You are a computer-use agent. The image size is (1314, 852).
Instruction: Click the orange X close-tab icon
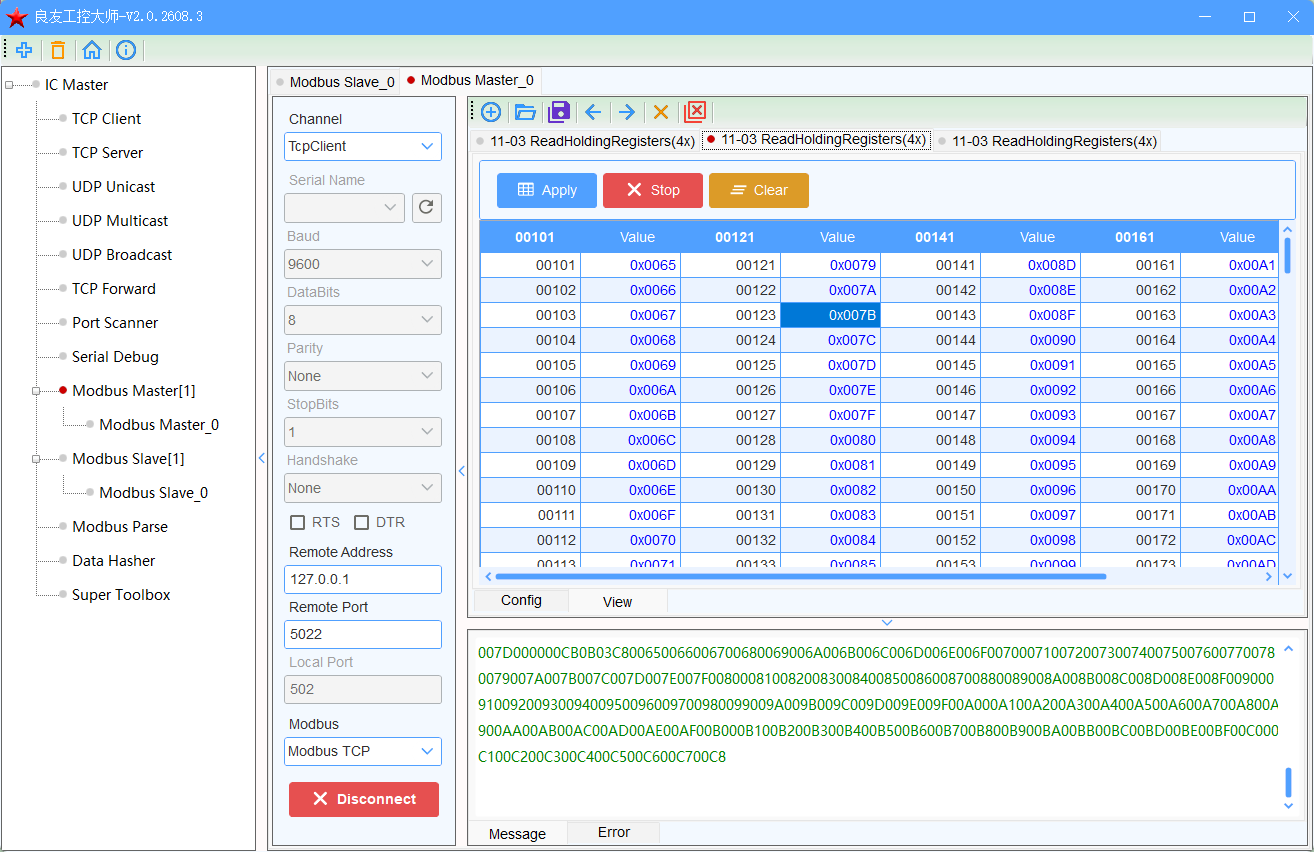pyautogui.click(x=661, y=112)
